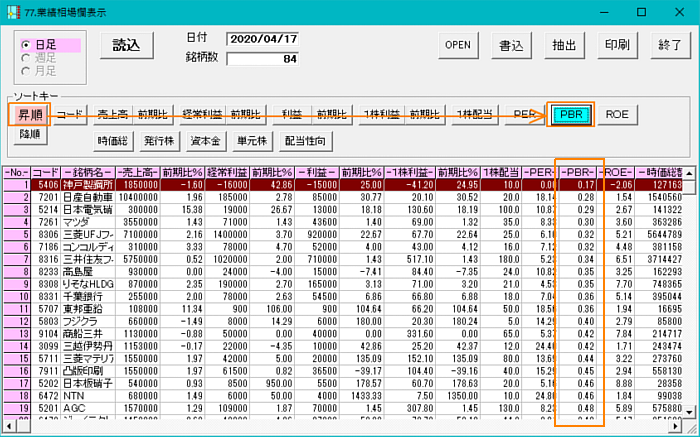Sort by ROE key button
Screen dimensions: 700x437
click(x=617, y=115)
